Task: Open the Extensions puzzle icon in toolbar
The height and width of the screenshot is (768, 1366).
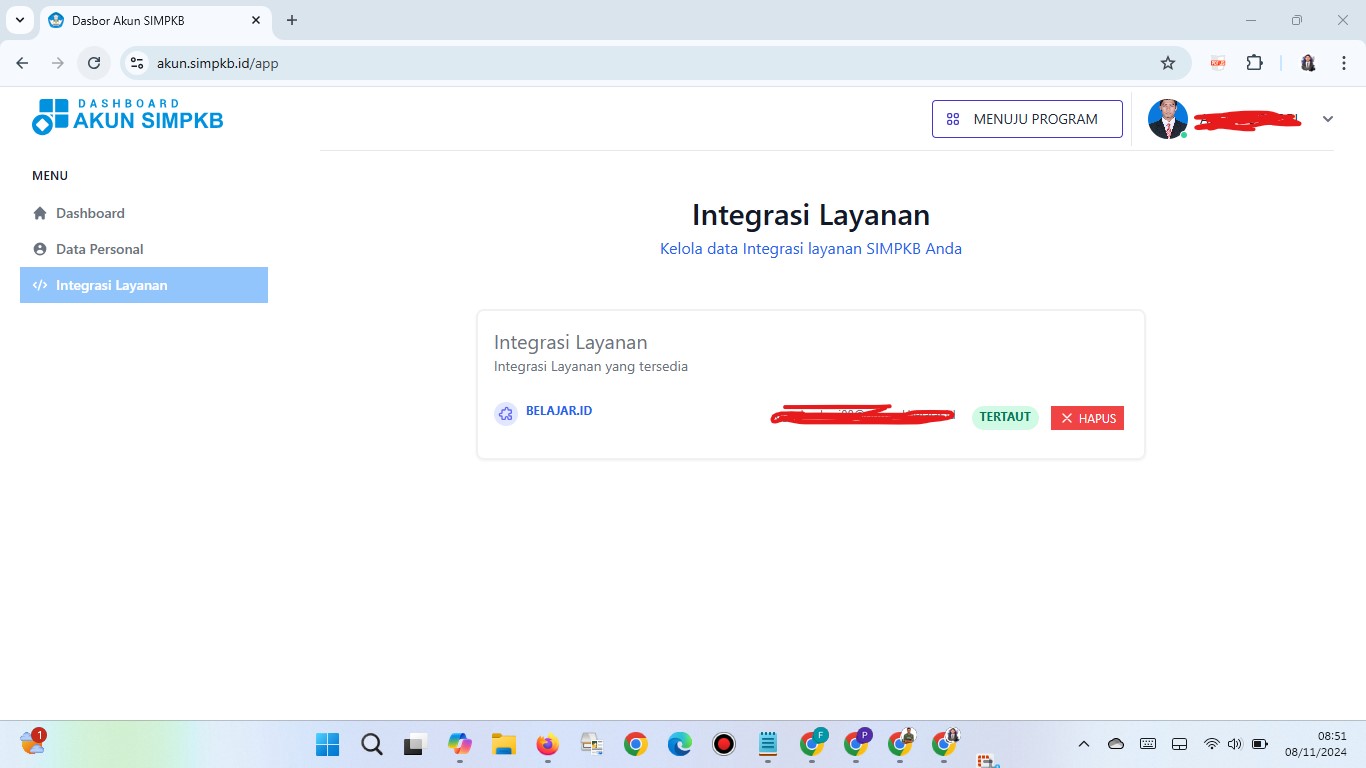Action: (1254, 63)
